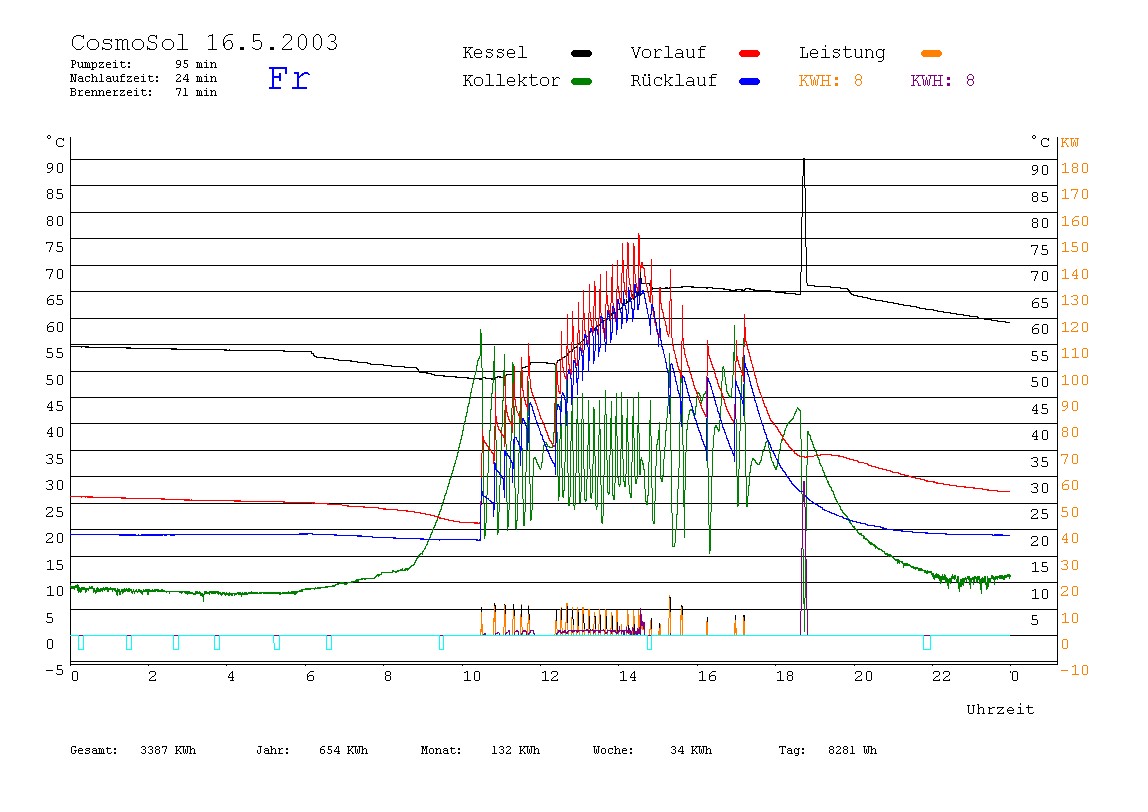Viewport: 1148px width, 812px height.
Task: Click the Nachlaufzeit value 24 min
Action: coord(195,78)
